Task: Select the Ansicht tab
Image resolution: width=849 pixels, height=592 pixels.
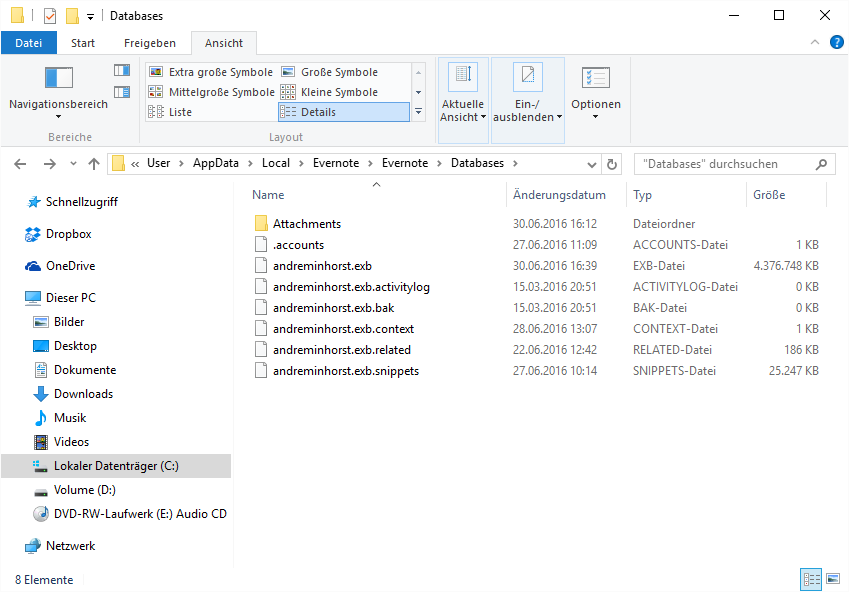Action: (224, 43)
